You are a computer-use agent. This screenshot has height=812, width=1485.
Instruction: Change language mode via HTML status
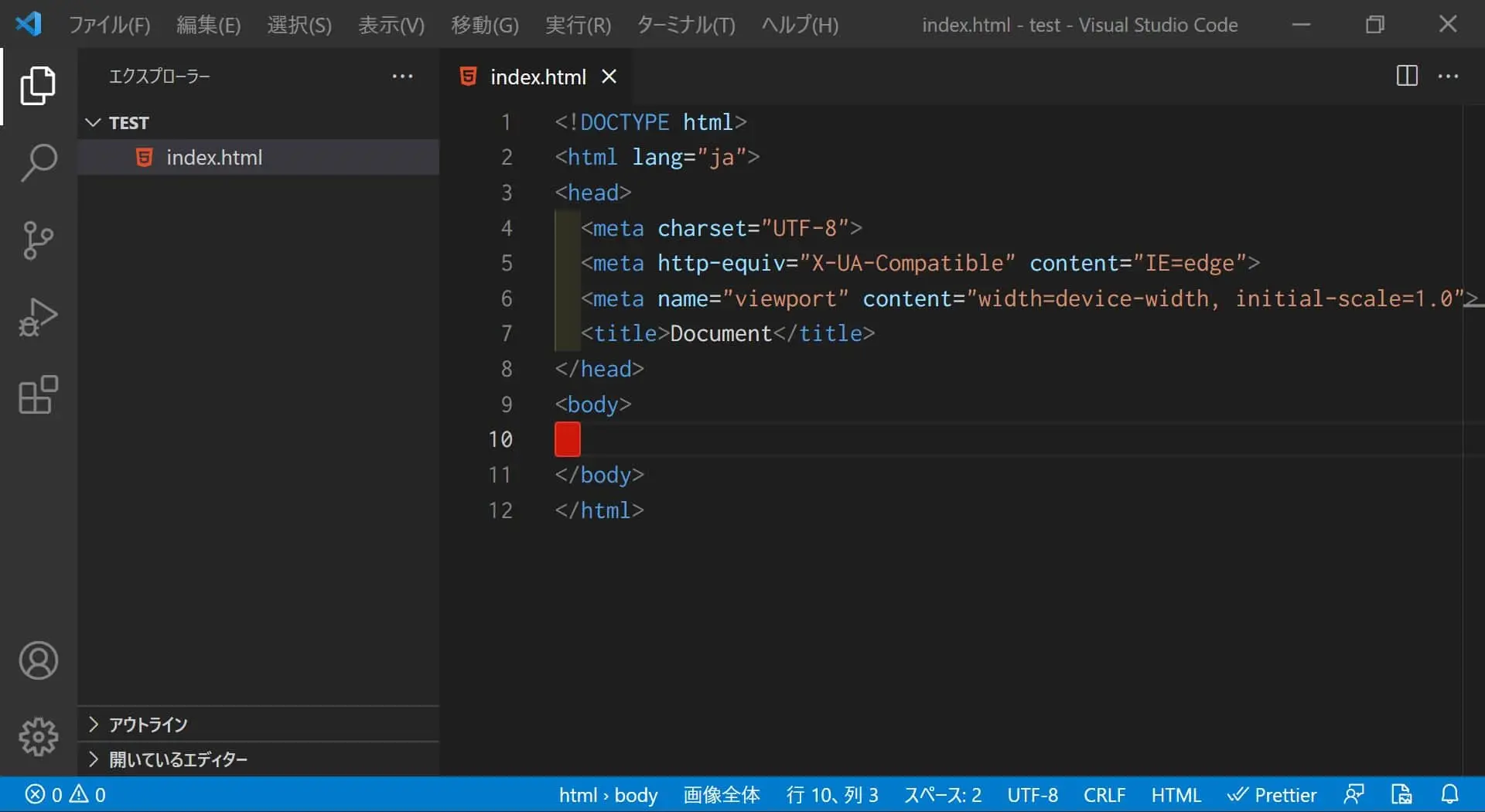click(x=1176, y=794)
